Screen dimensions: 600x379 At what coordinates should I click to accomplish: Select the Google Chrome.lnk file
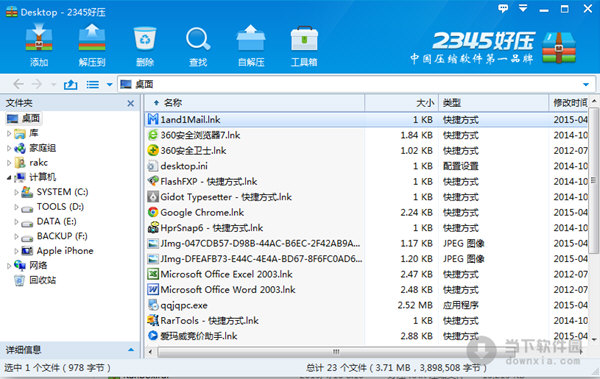[367, 212]
